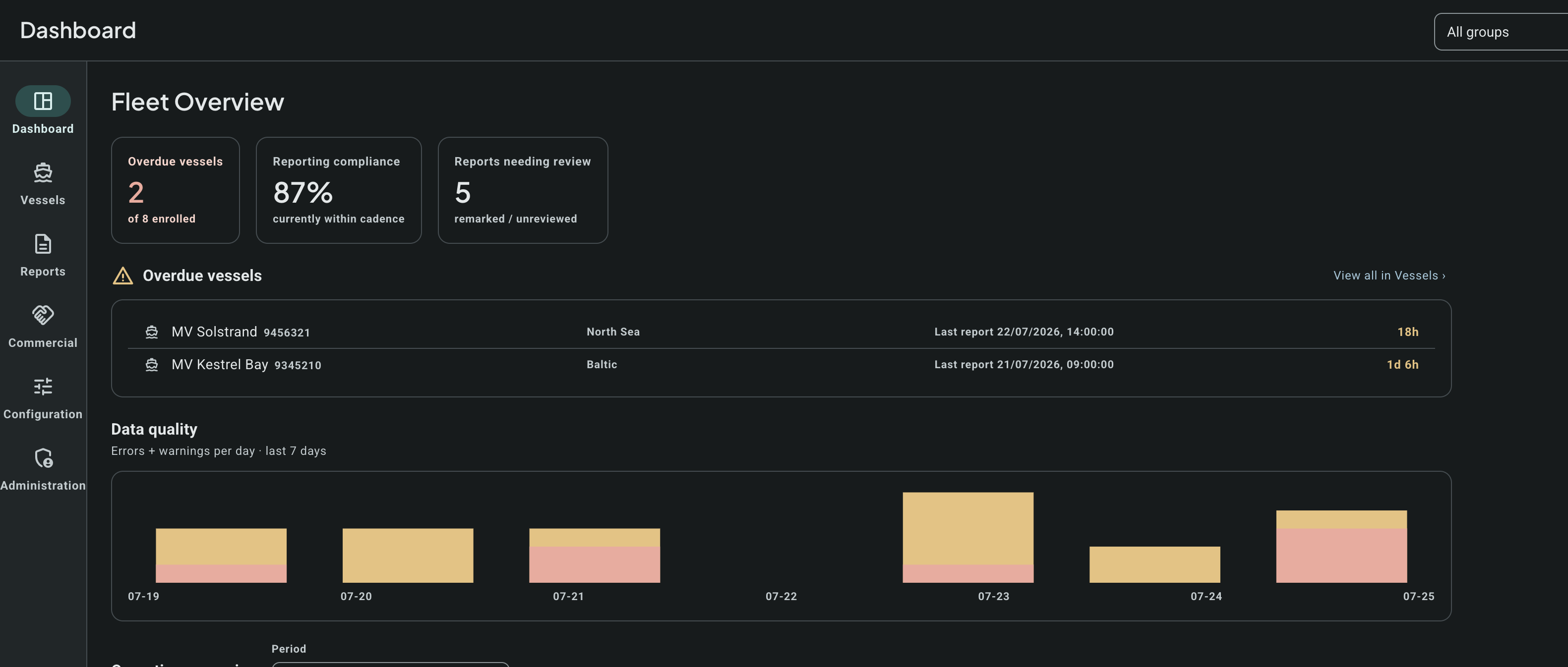Click the Data quality heading
1568x667 pixels.
click(x=154, y=429)
